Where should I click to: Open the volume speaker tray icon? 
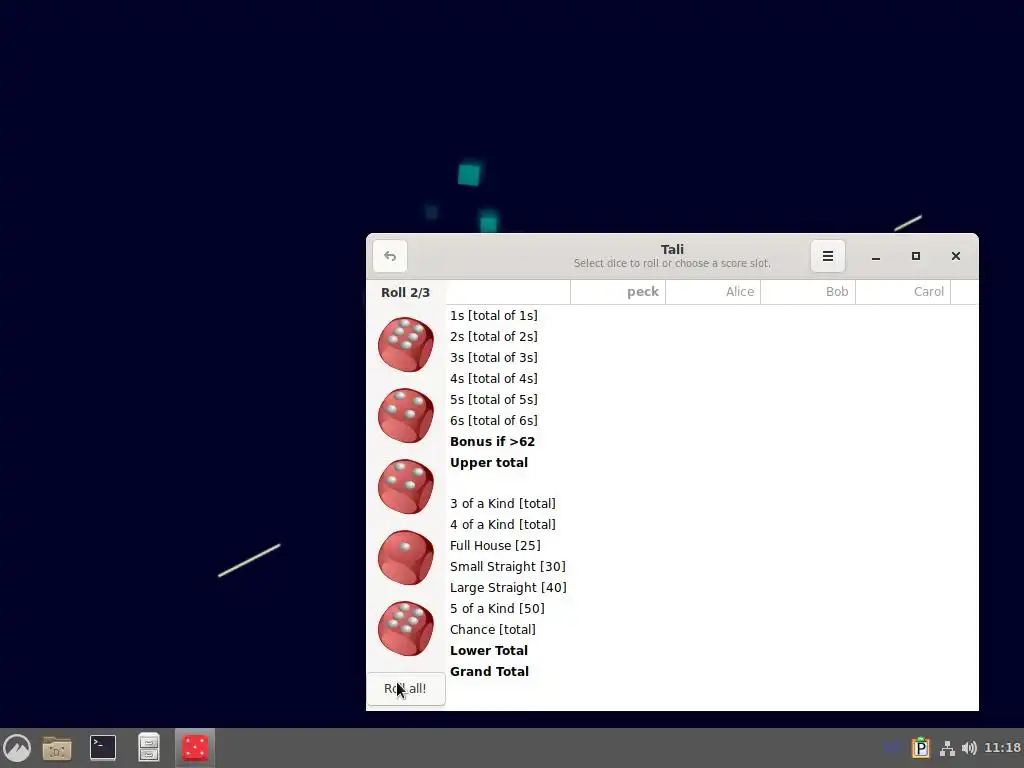coord(969,748)
